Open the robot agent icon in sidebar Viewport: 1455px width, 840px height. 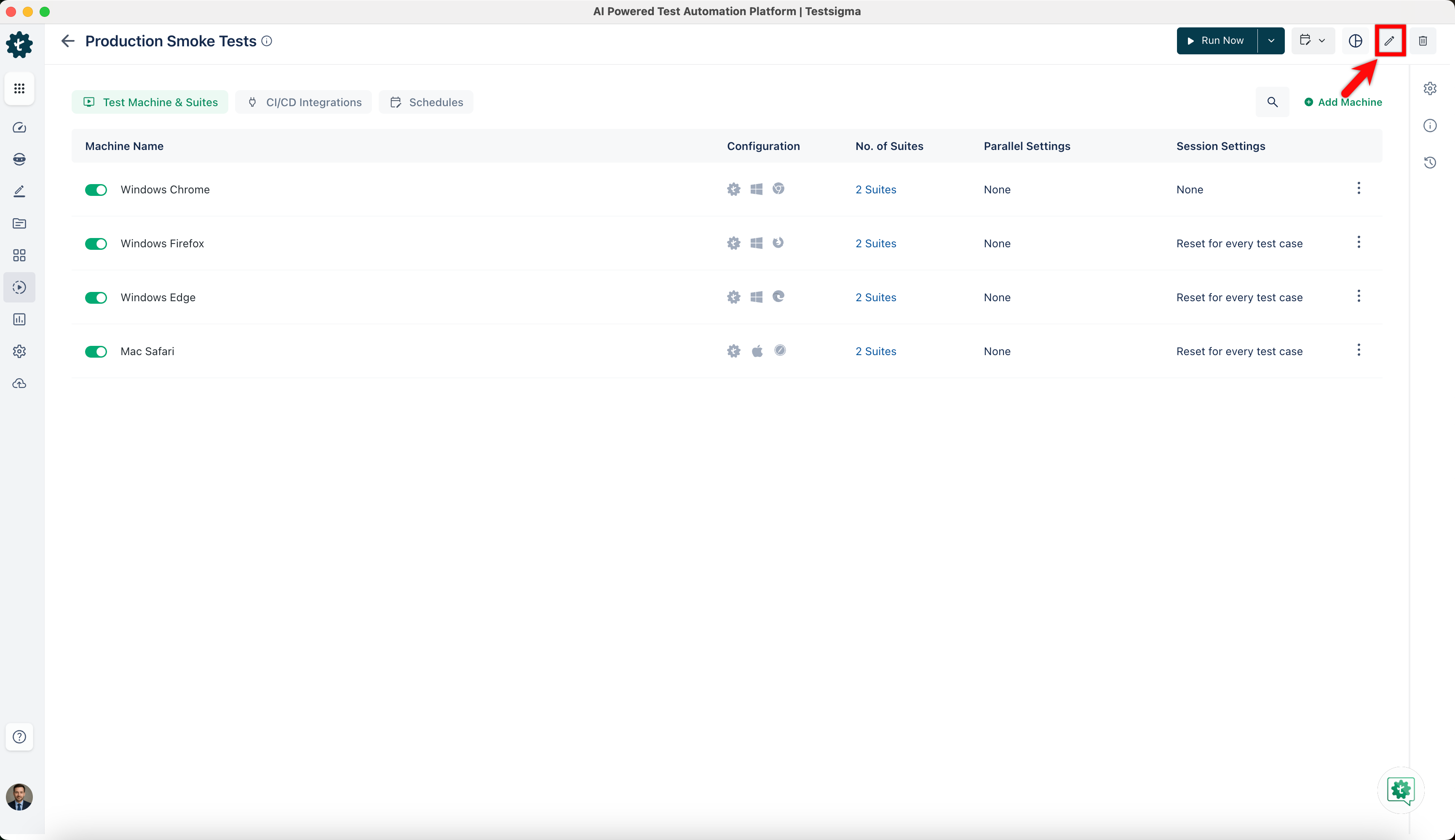(x=19, y=159)
